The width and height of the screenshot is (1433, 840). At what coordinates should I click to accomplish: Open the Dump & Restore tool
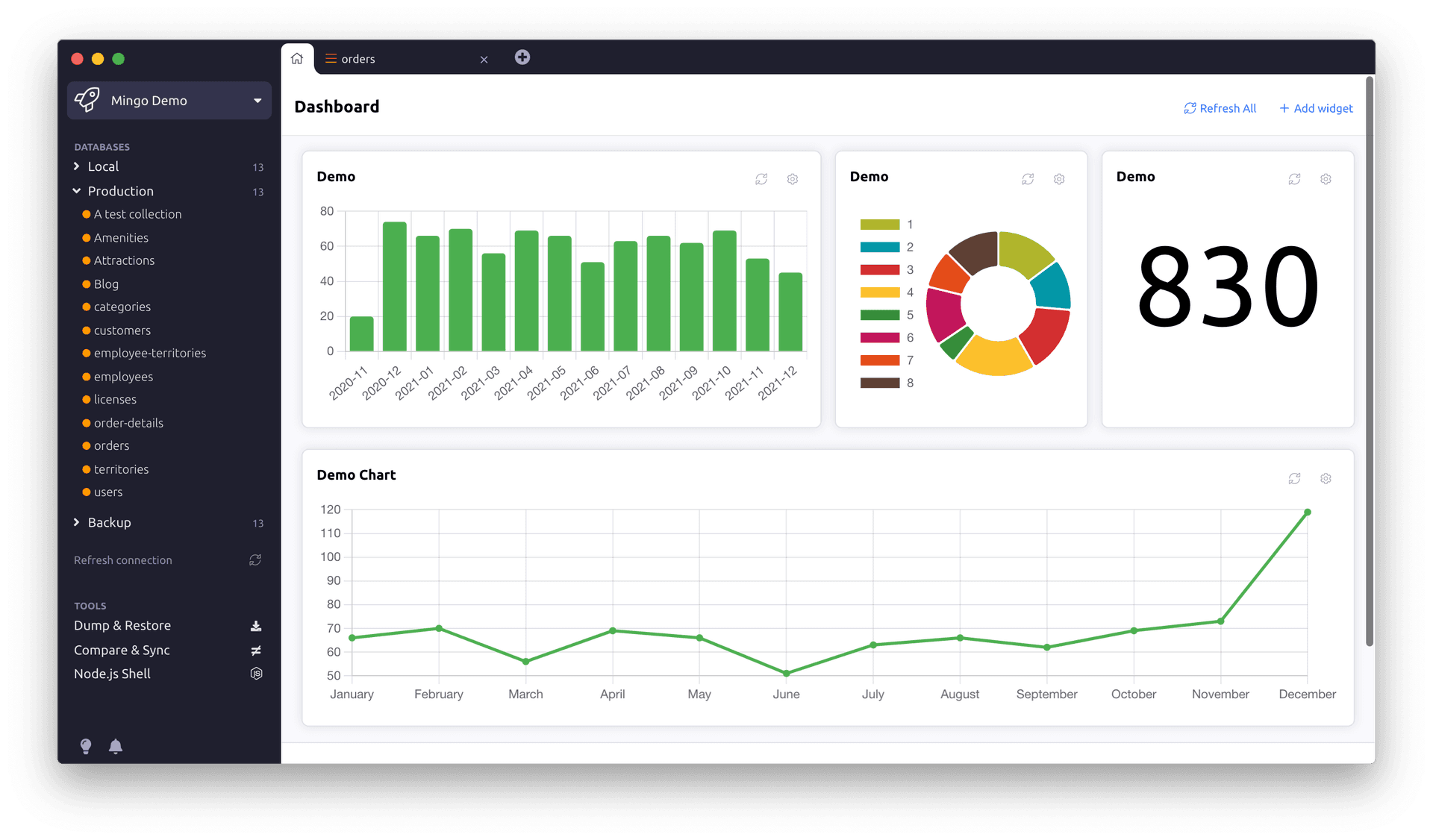[122, 625]
